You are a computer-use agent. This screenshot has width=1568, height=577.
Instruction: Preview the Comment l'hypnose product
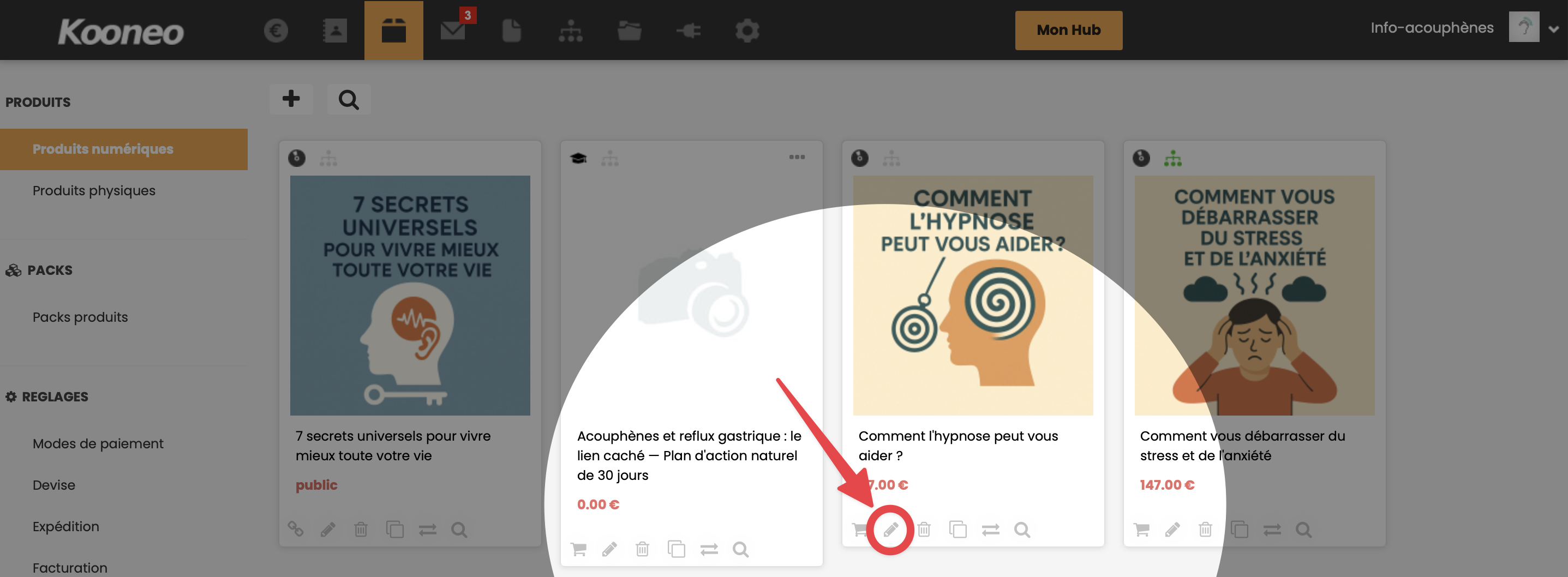1022,530
